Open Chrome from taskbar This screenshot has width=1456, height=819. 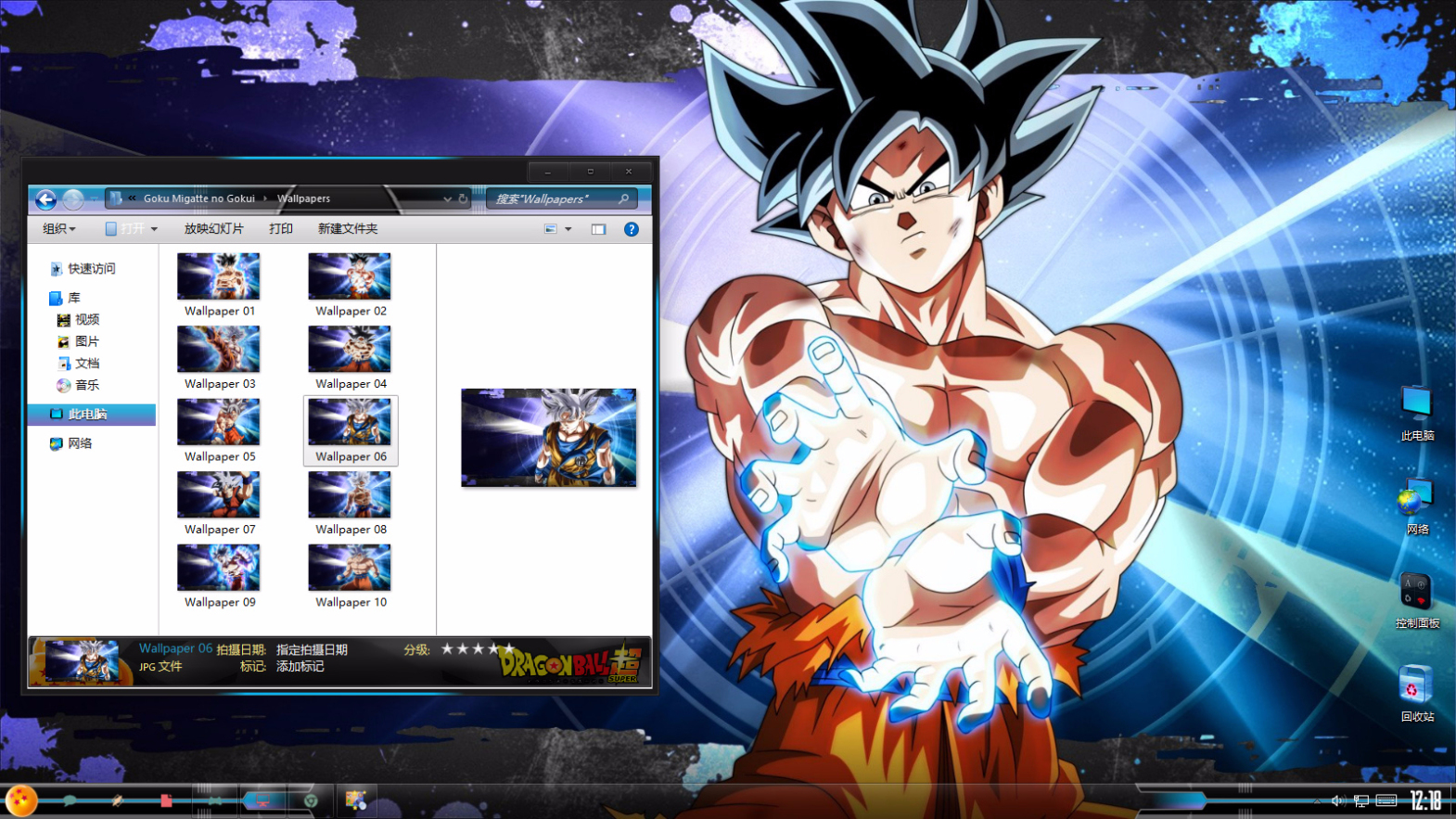[x=311, y=800]
